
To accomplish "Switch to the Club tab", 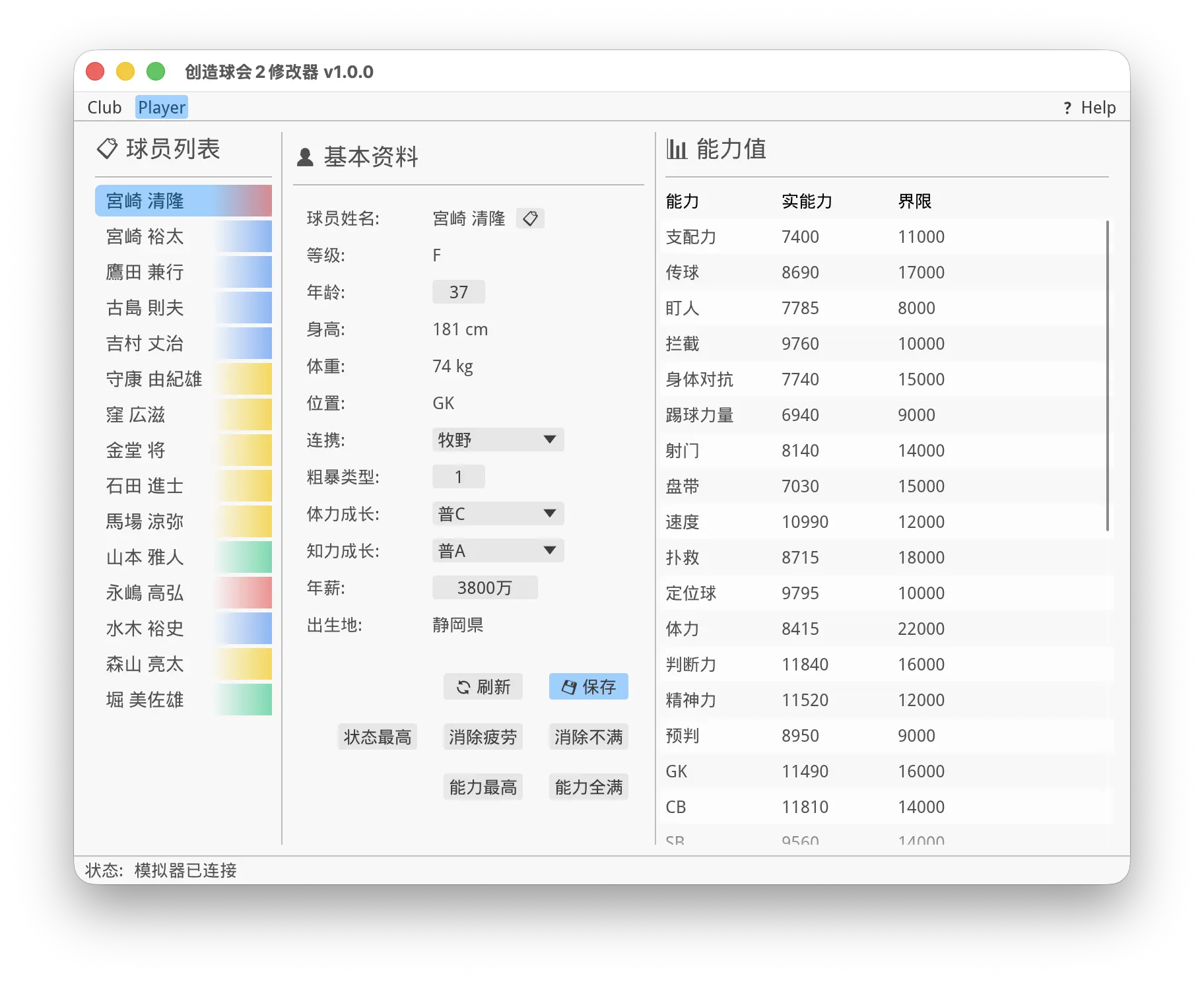I will point(104,107).
